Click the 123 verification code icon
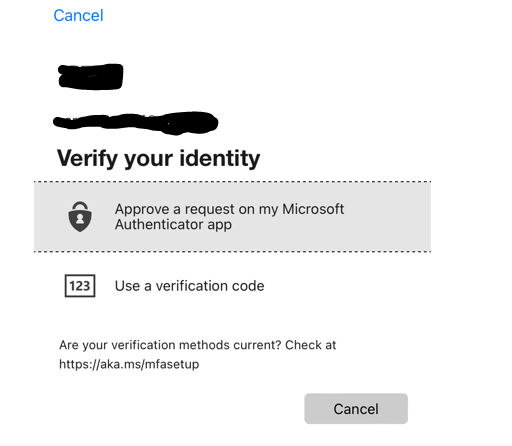This screenshot has width=512, height=446. pos(80,286)
